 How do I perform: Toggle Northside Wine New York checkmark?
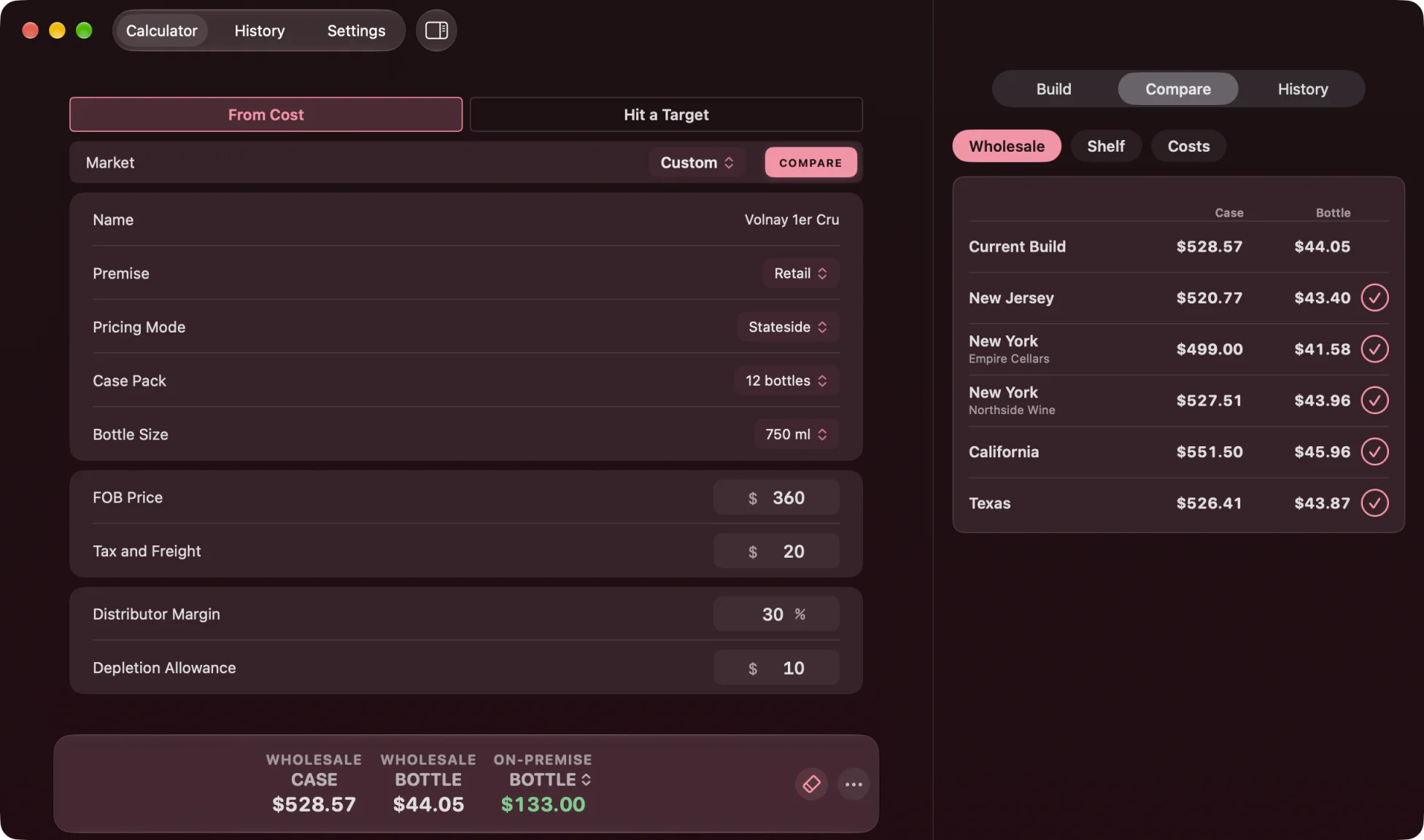coord(1374,400)
